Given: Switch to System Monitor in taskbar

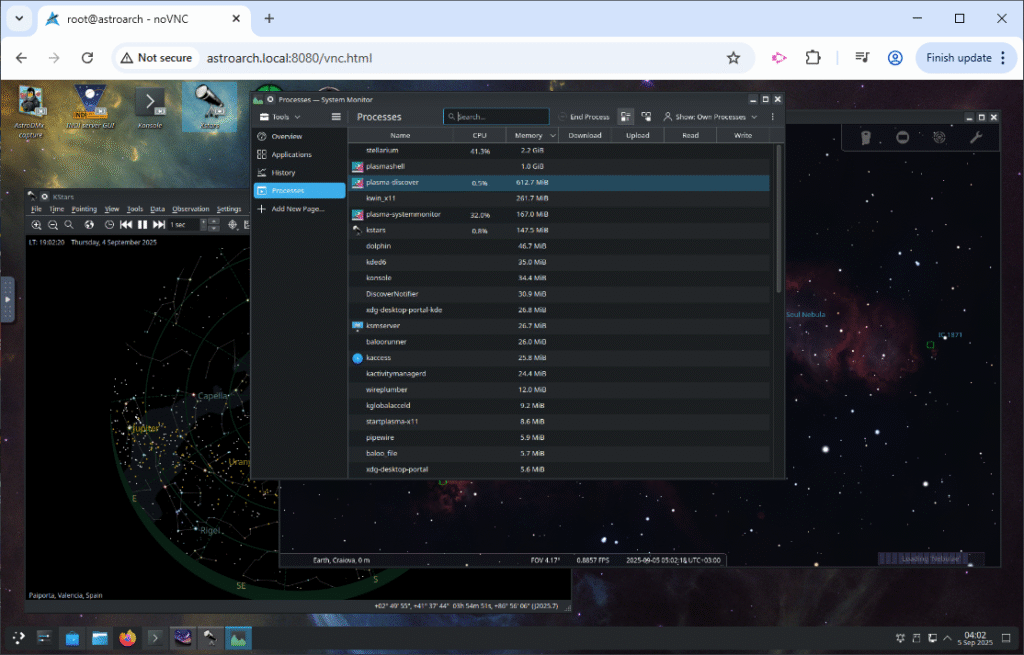Looking at the screenshot, I should pyautogui.click(x=238, y=637).
